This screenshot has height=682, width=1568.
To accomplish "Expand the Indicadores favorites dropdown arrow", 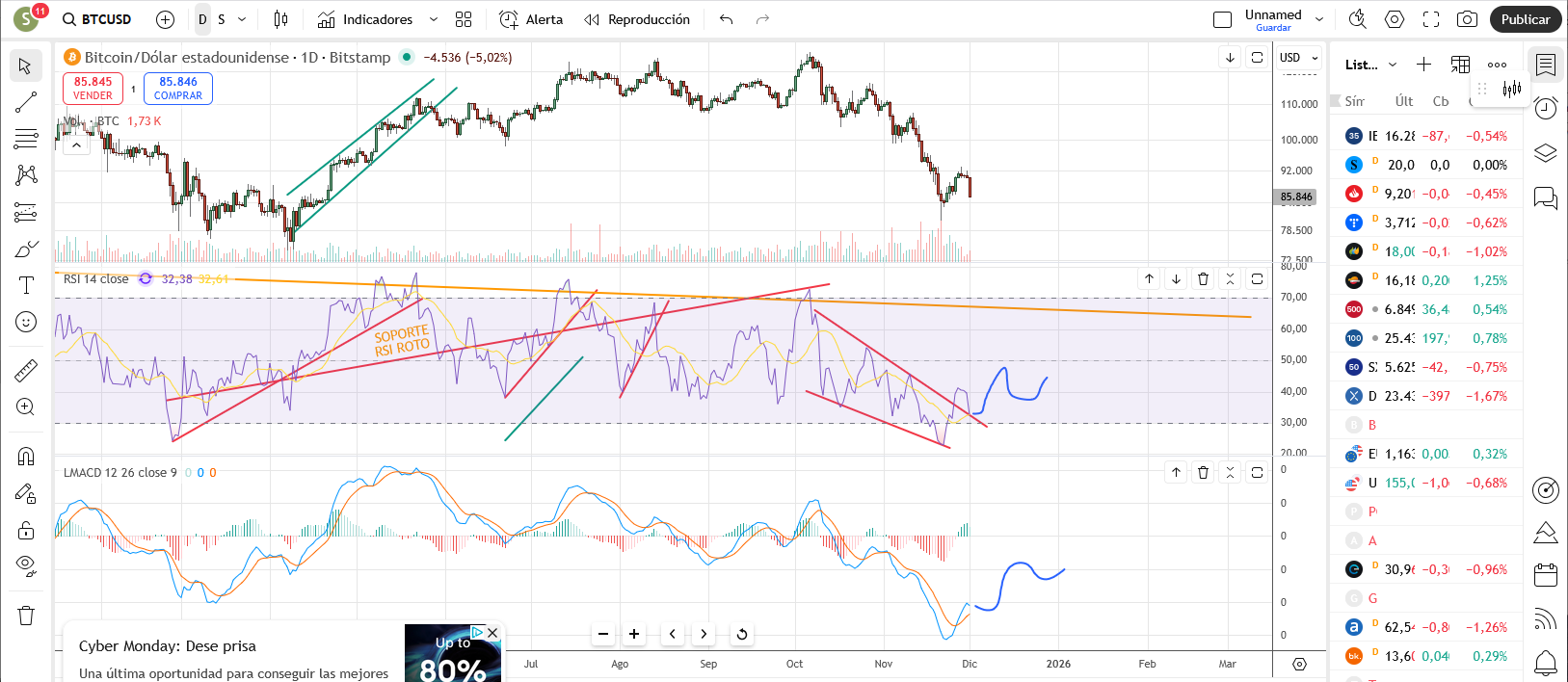I will 434,19.
